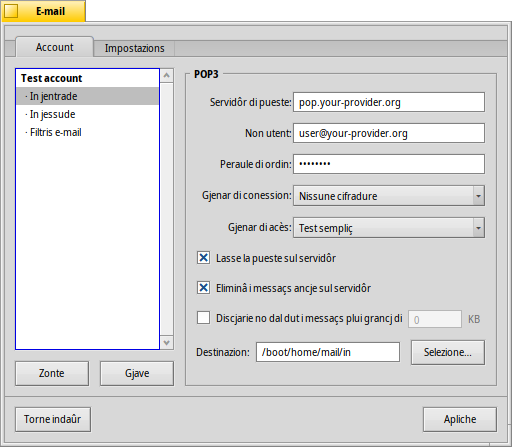Select the Account tab
Viewport: 512px width, 447px height.
tap(55, 47)
